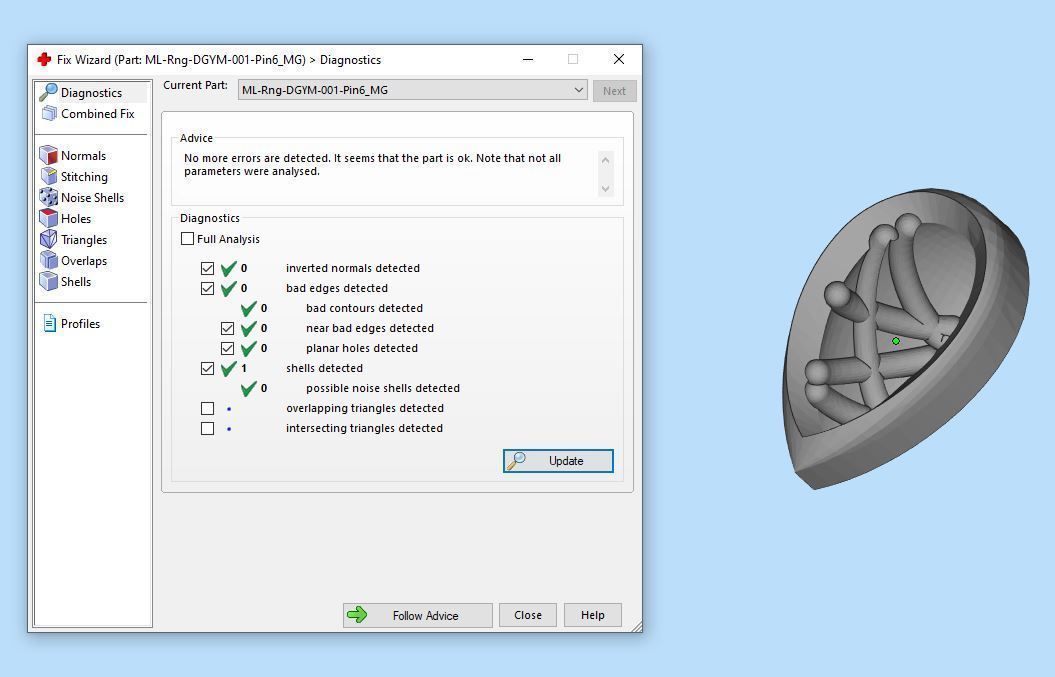
Task: Open the Diagnostics page in sidebar
Action: pos(92,93)
